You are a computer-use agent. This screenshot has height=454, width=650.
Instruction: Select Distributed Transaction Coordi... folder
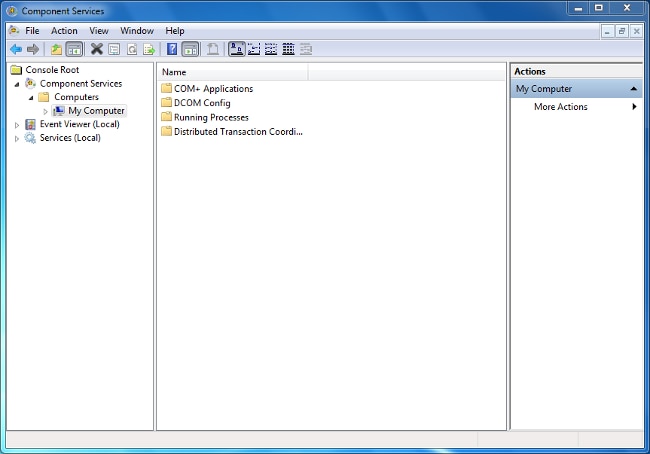238,132
